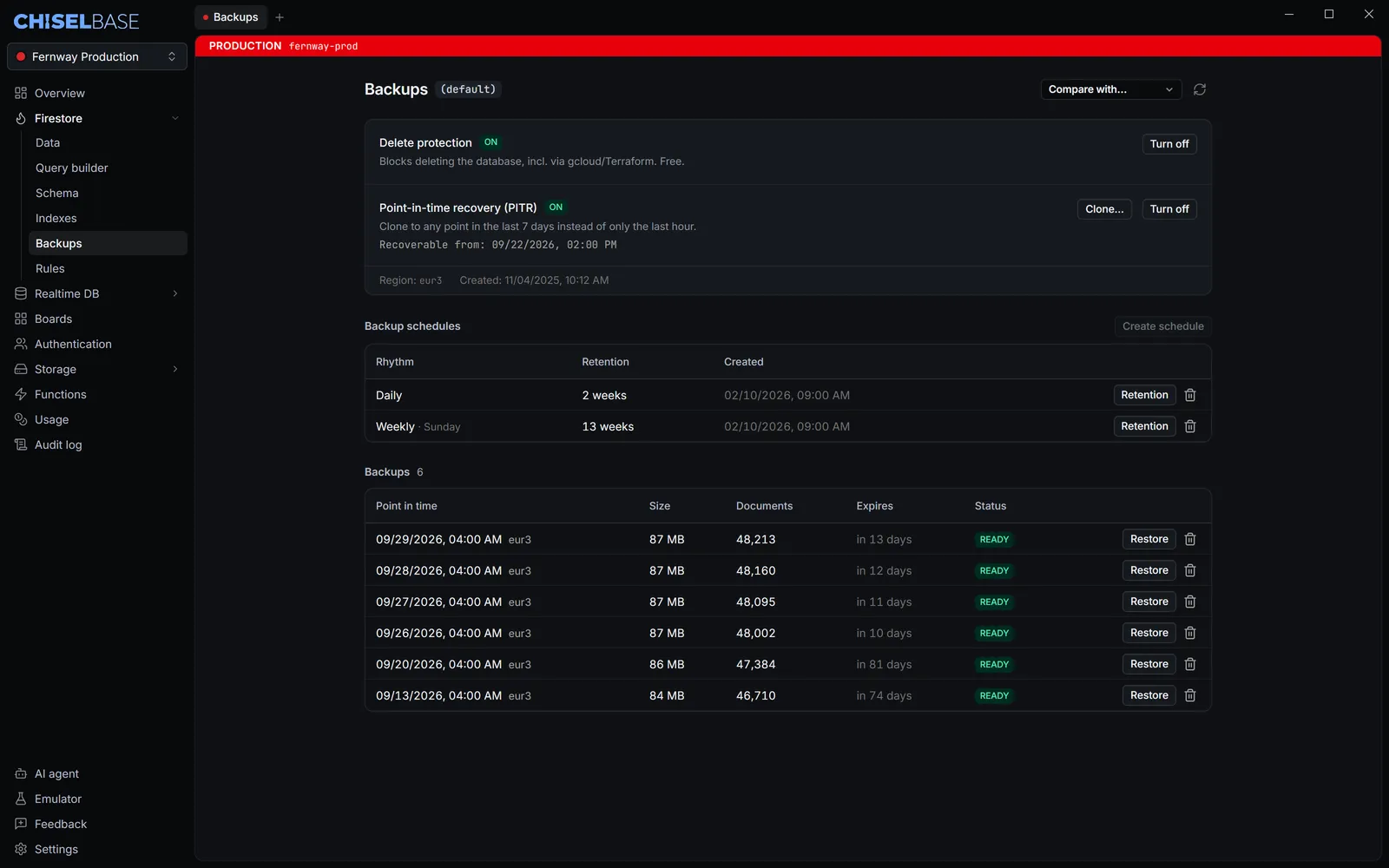Delete the 09/26/2026 backup

(1190, 633)
